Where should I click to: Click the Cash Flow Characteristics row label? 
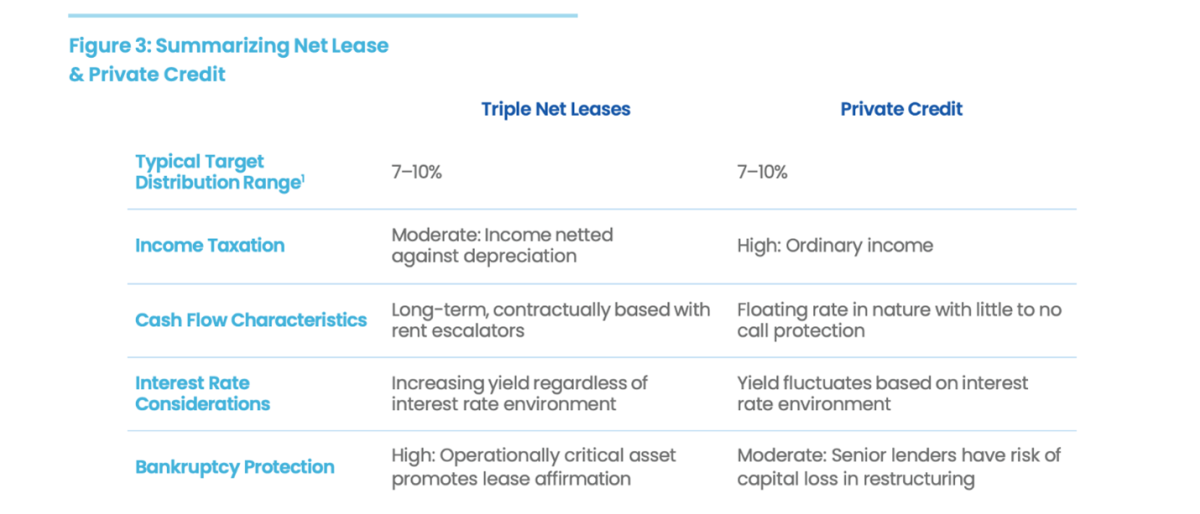click(x=251, y=320)
